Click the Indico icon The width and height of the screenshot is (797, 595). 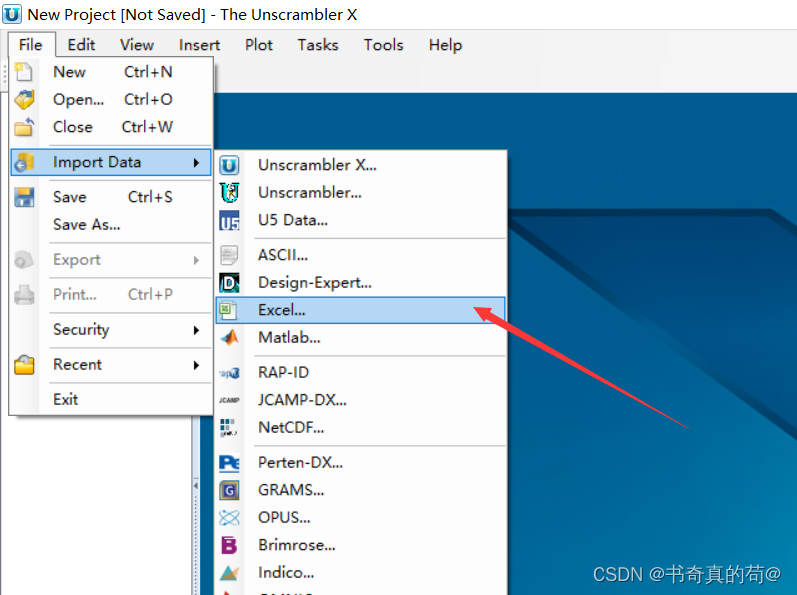[229, 573]
